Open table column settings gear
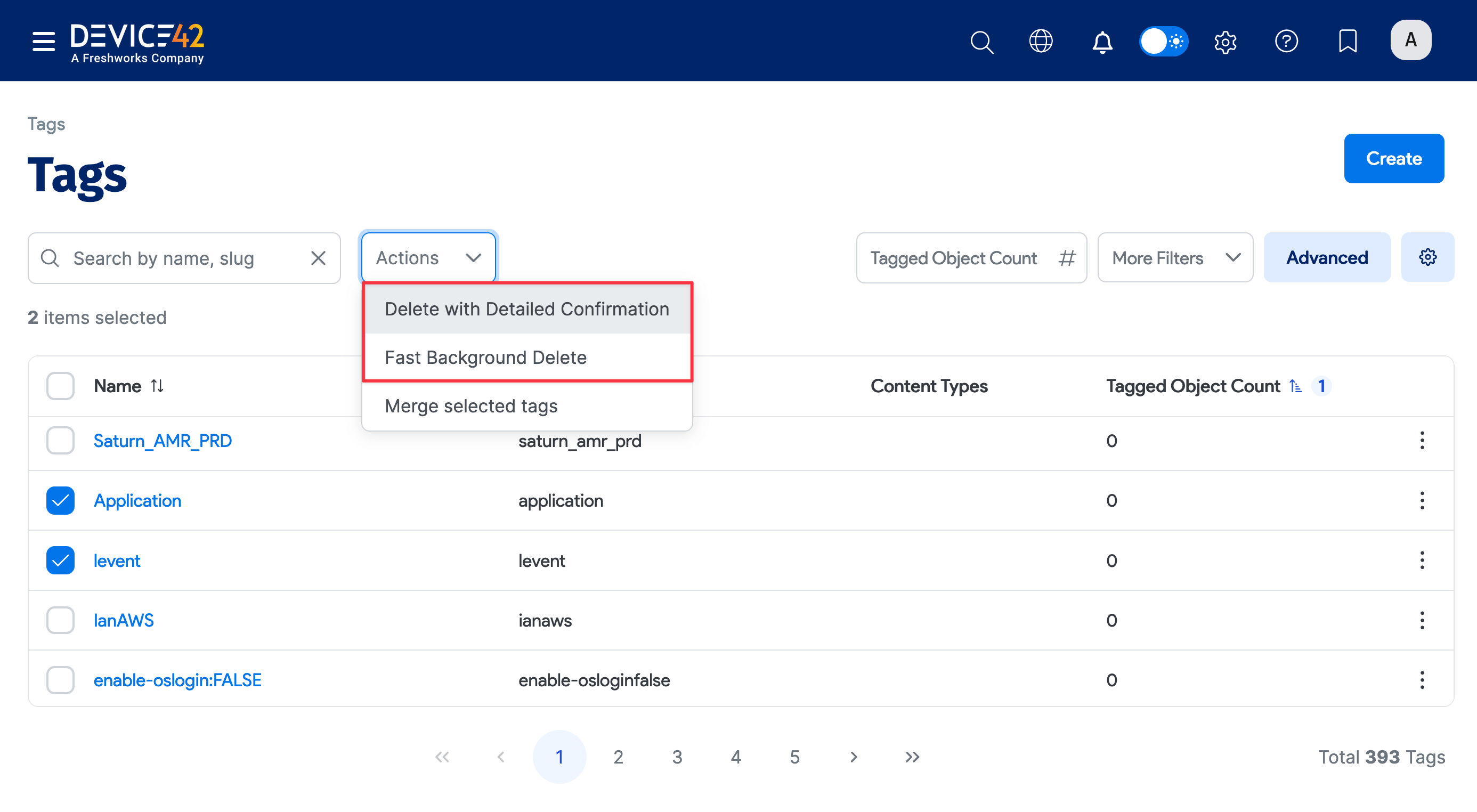 pos(1427,257)
